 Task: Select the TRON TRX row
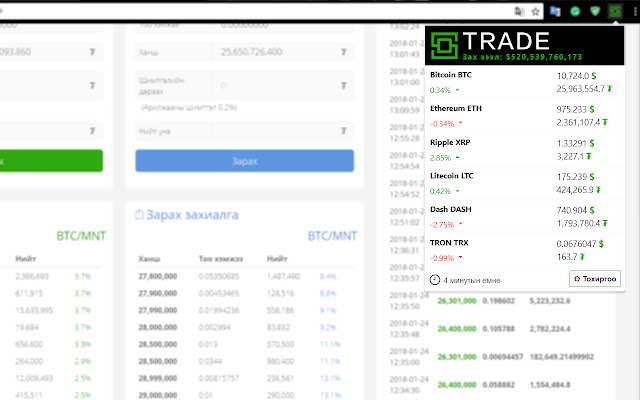pyautogui.click(x=524, y=250)
